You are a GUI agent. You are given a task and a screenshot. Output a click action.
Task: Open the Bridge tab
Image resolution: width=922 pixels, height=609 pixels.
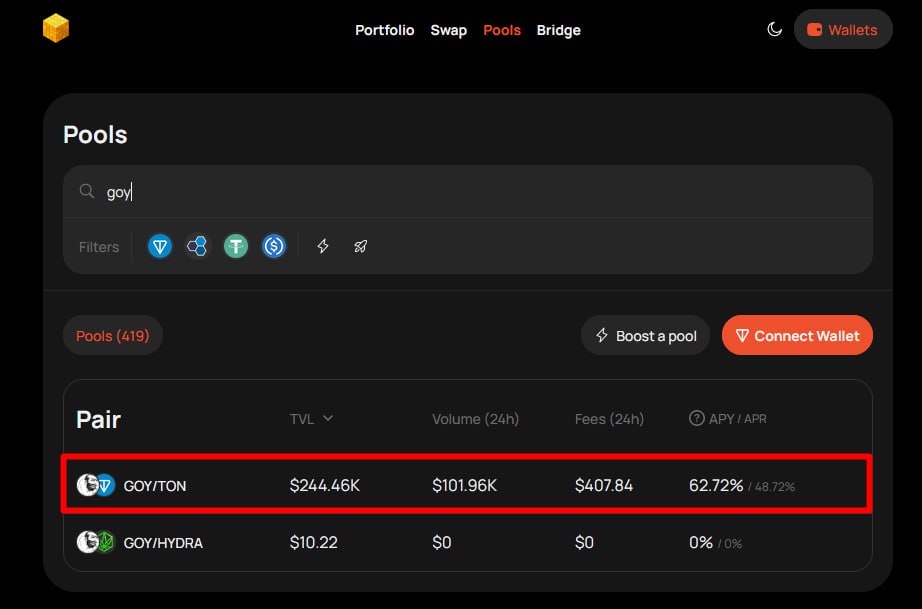pos(559,30)
